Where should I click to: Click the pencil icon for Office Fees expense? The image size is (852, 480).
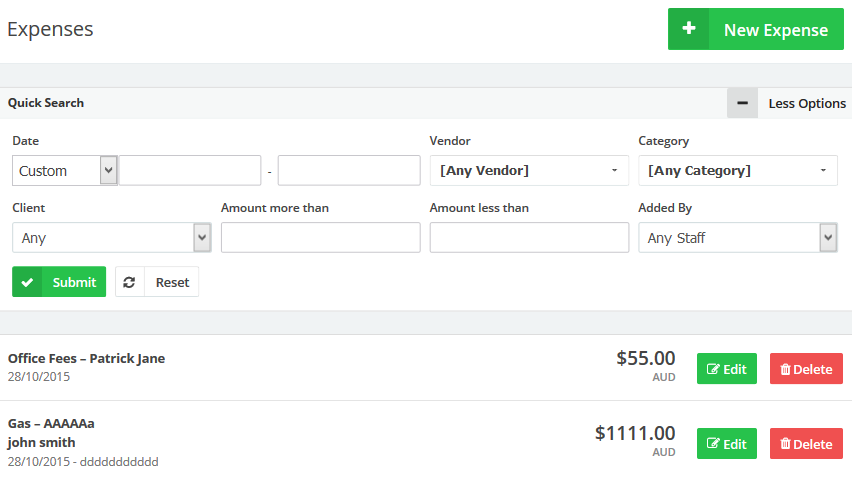(713, 369)
